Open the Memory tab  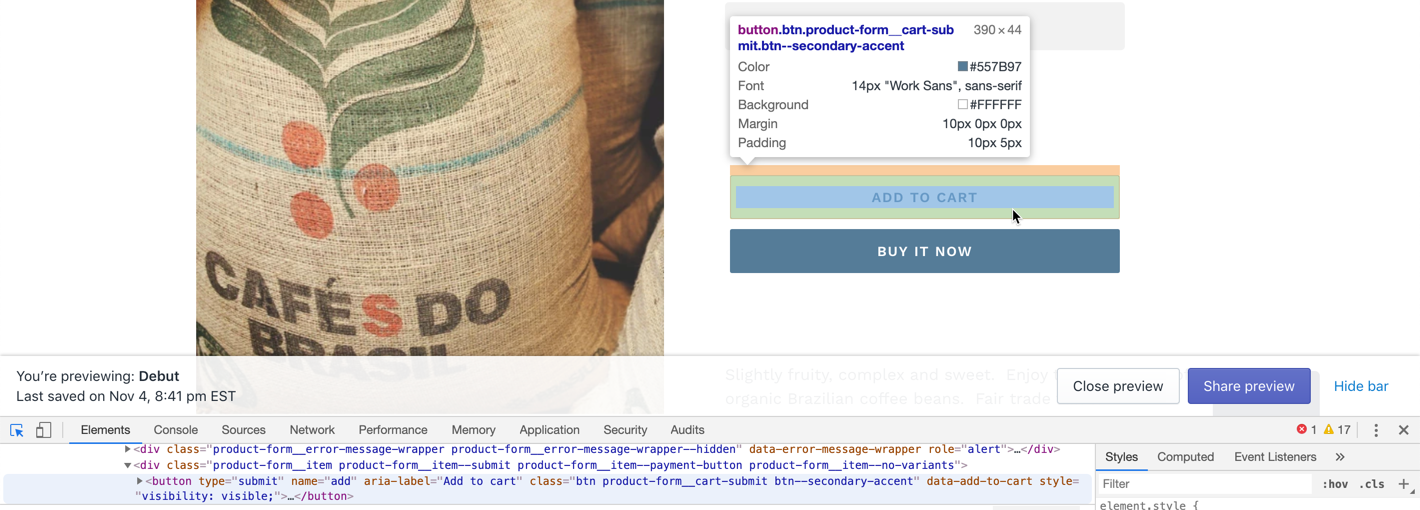point(473,430)
